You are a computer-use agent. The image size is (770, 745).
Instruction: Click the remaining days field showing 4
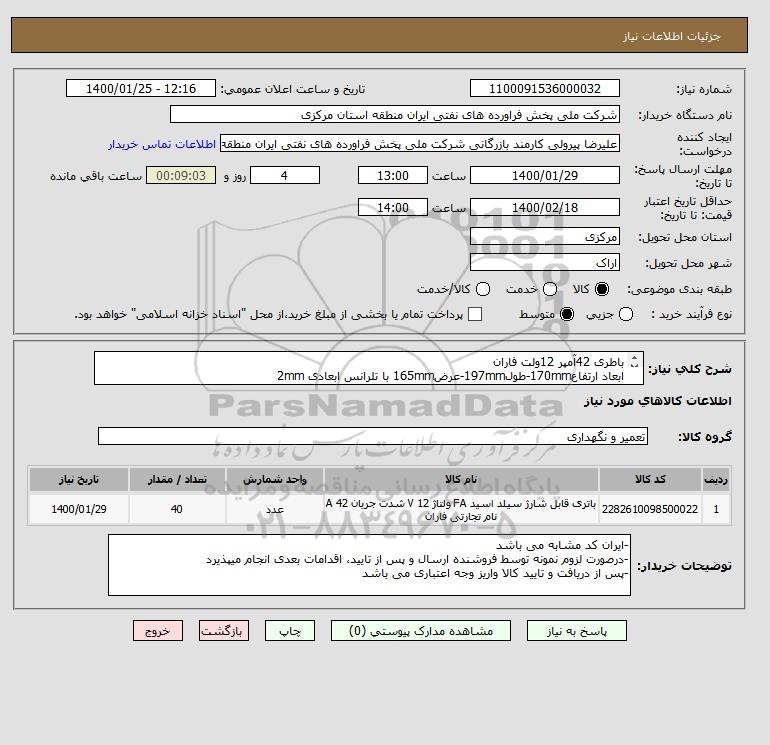[285, 175]
